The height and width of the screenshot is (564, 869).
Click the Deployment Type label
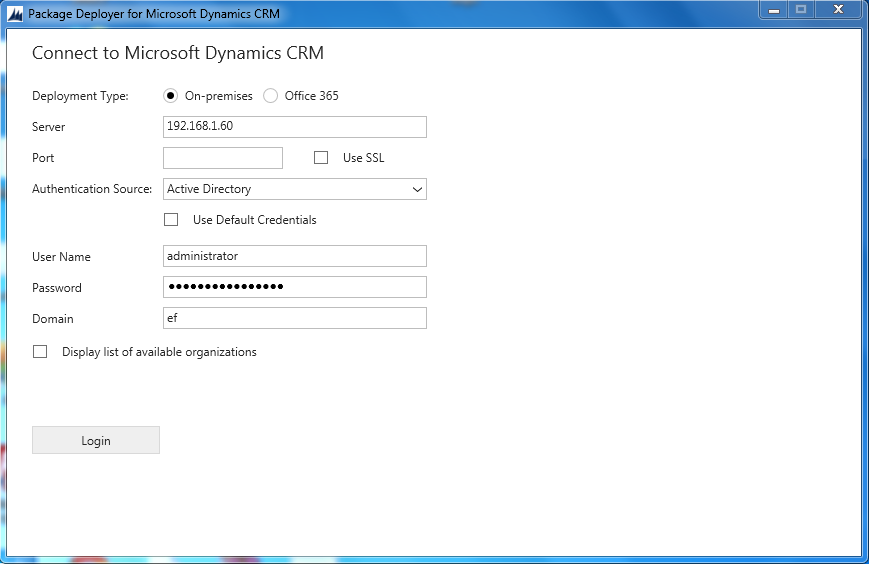pyautogui.click(x=80, y=96)
